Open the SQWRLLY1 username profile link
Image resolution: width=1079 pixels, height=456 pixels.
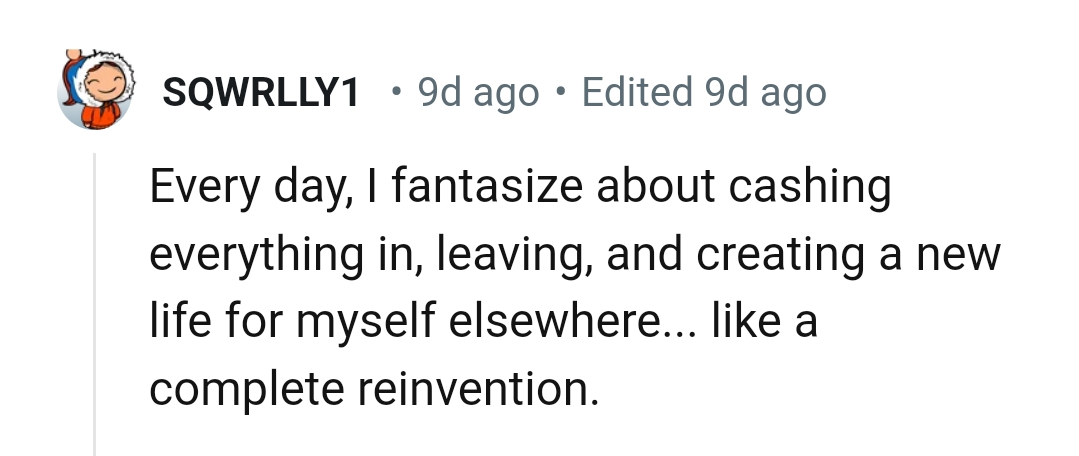[260, 94]
